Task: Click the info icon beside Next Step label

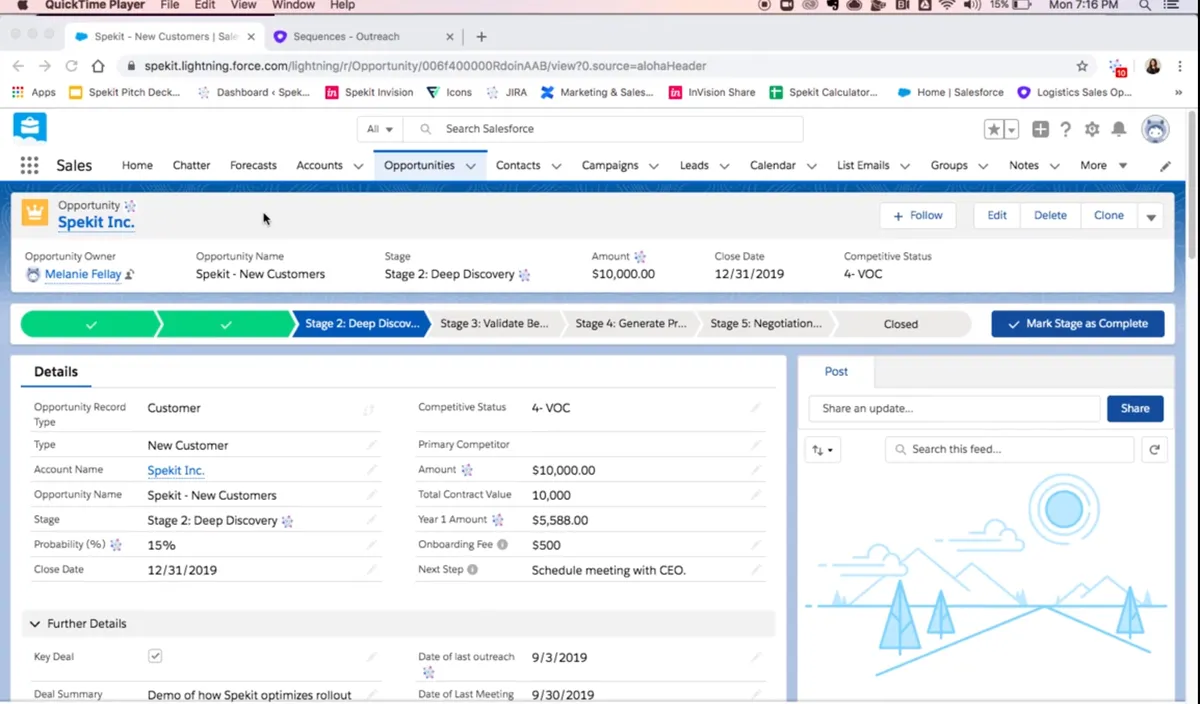Action: click(x=473, y=570)
